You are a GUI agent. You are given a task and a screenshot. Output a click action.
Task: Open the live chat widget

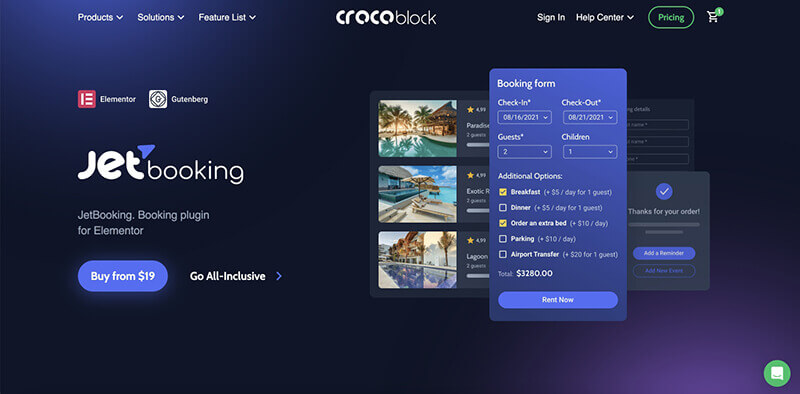777,373
